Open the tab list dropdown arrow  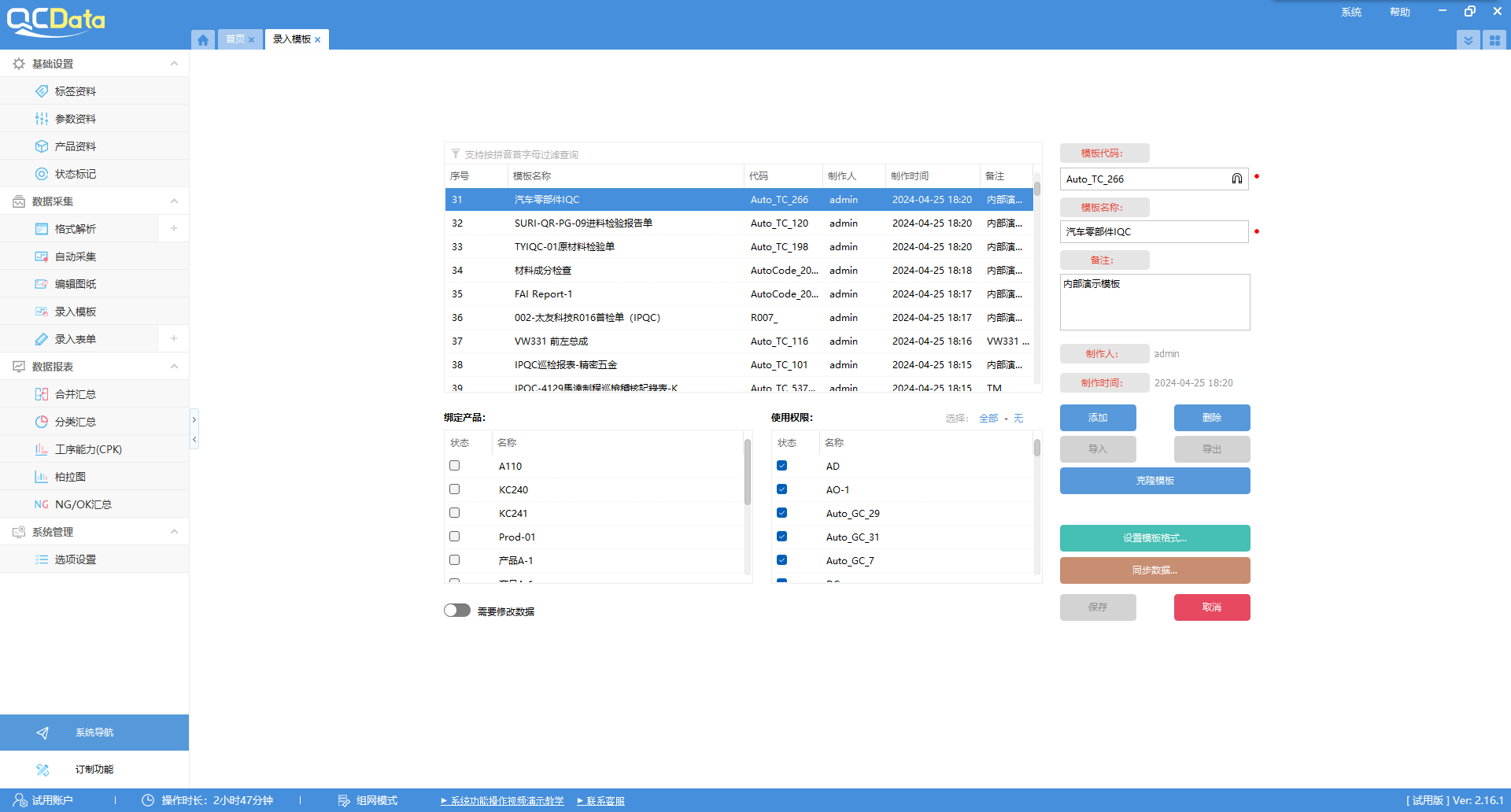click(x=1468, y=40)
